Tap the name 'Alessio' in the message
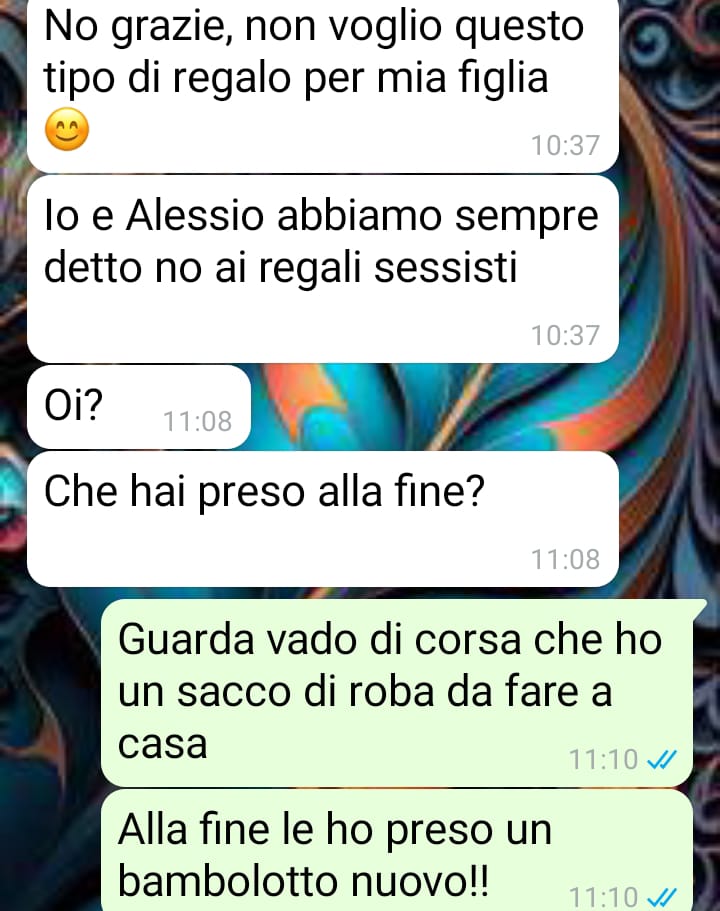720x911 pixels. click(195, 216)
